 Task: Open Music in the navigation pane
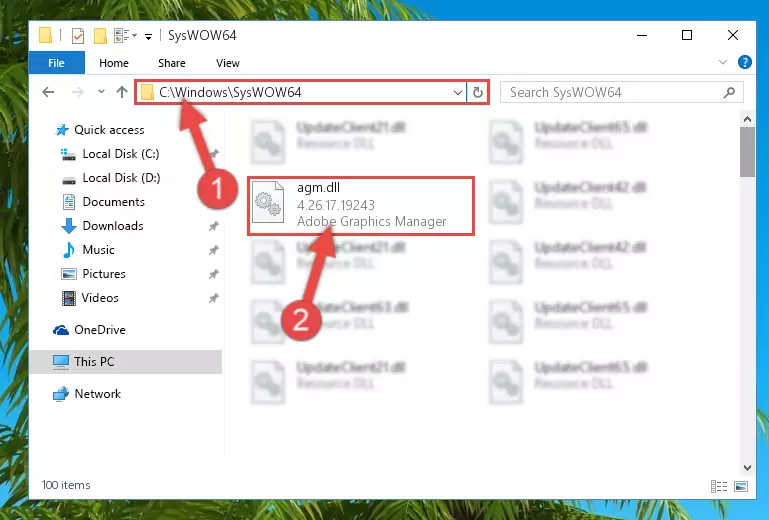[98, 250]
